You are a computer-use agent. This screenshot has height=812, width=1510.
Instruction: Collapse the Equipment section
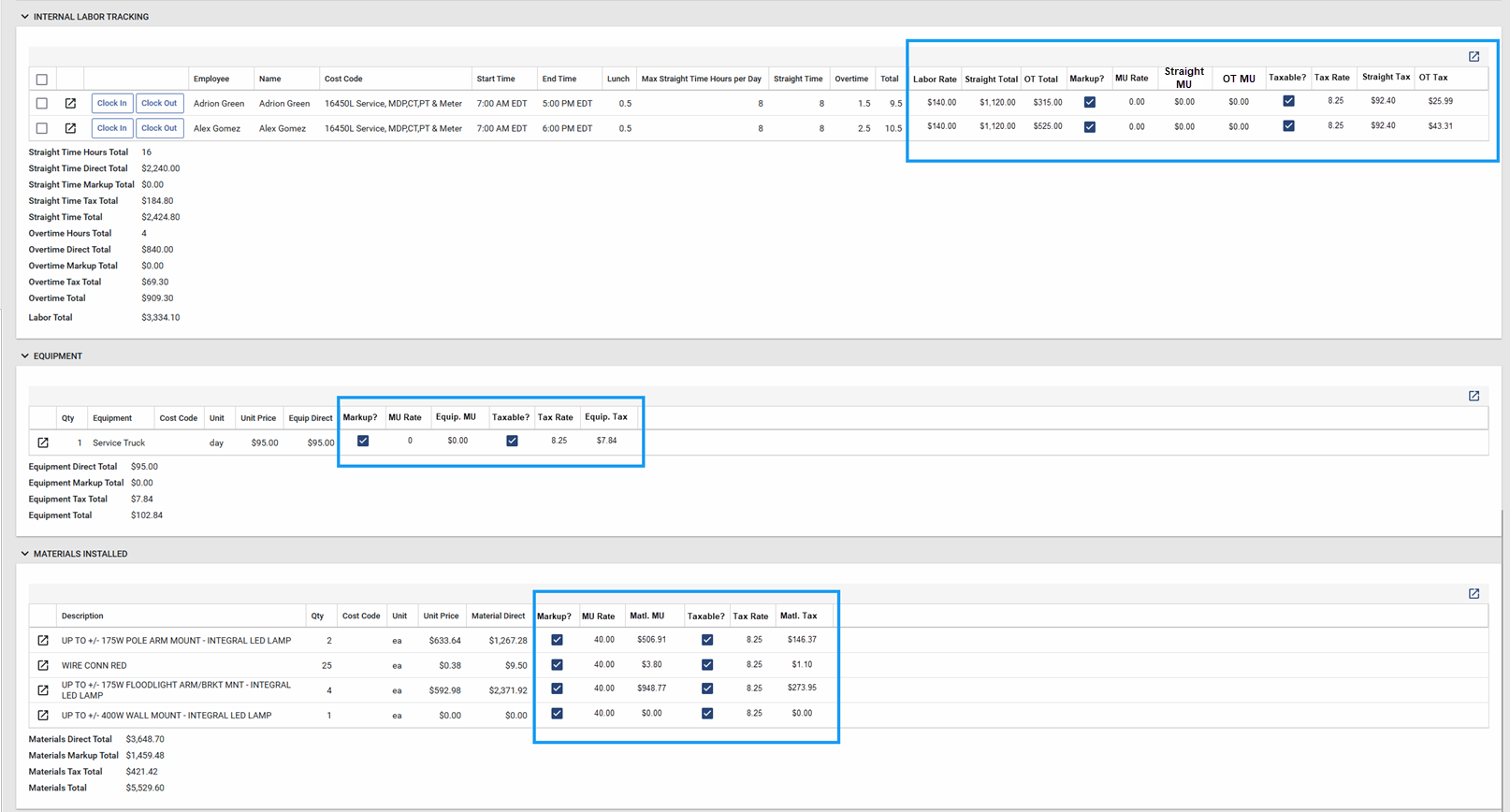(25, 356)
